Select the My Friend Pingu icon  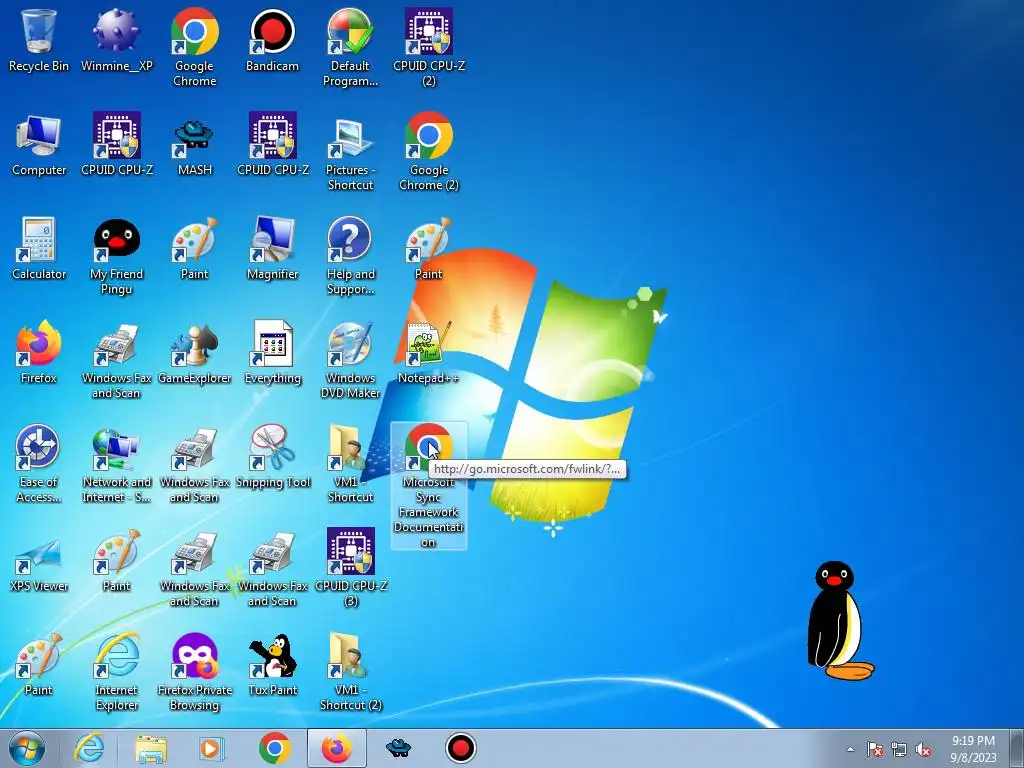[x=116, y=256]
